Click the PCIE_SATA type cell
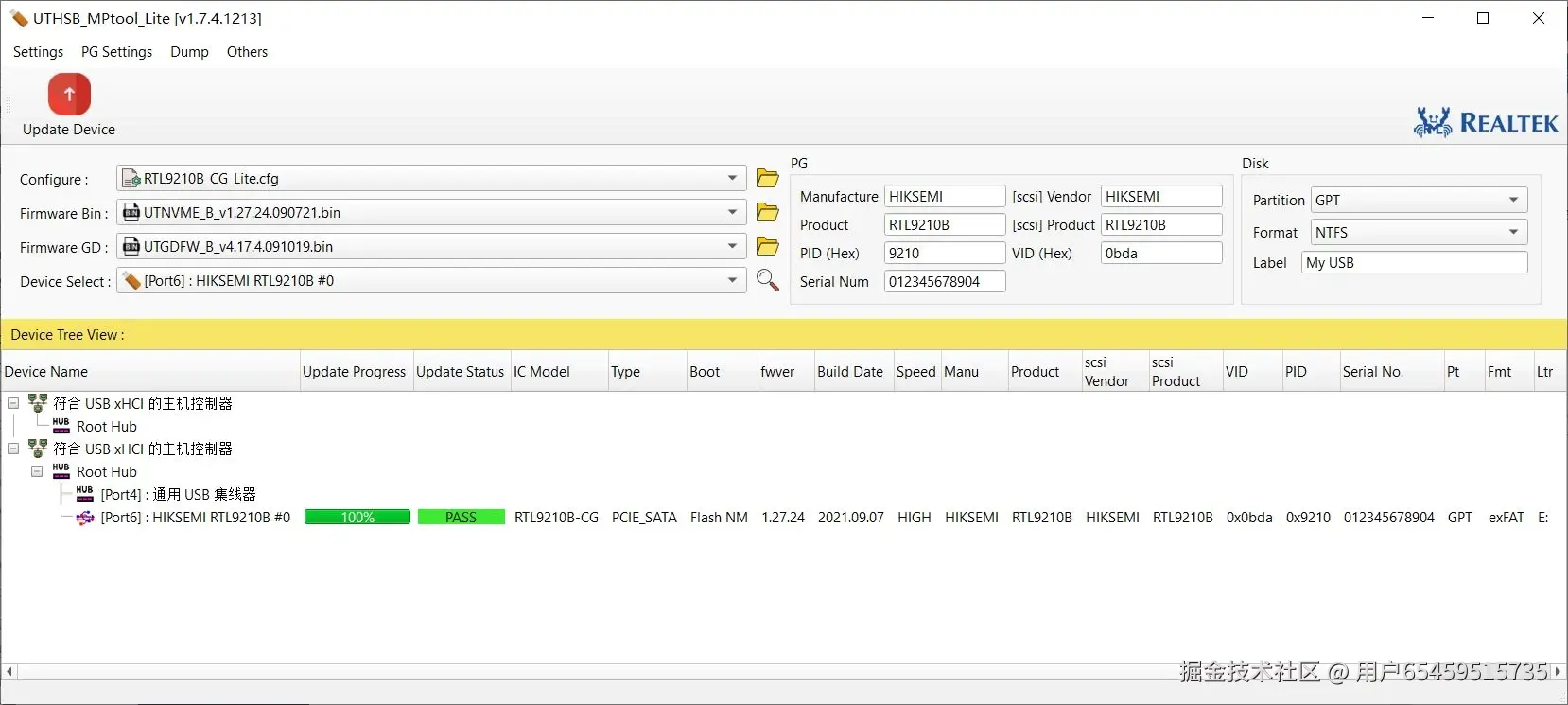1568x705 pixels. coord(644,518)
